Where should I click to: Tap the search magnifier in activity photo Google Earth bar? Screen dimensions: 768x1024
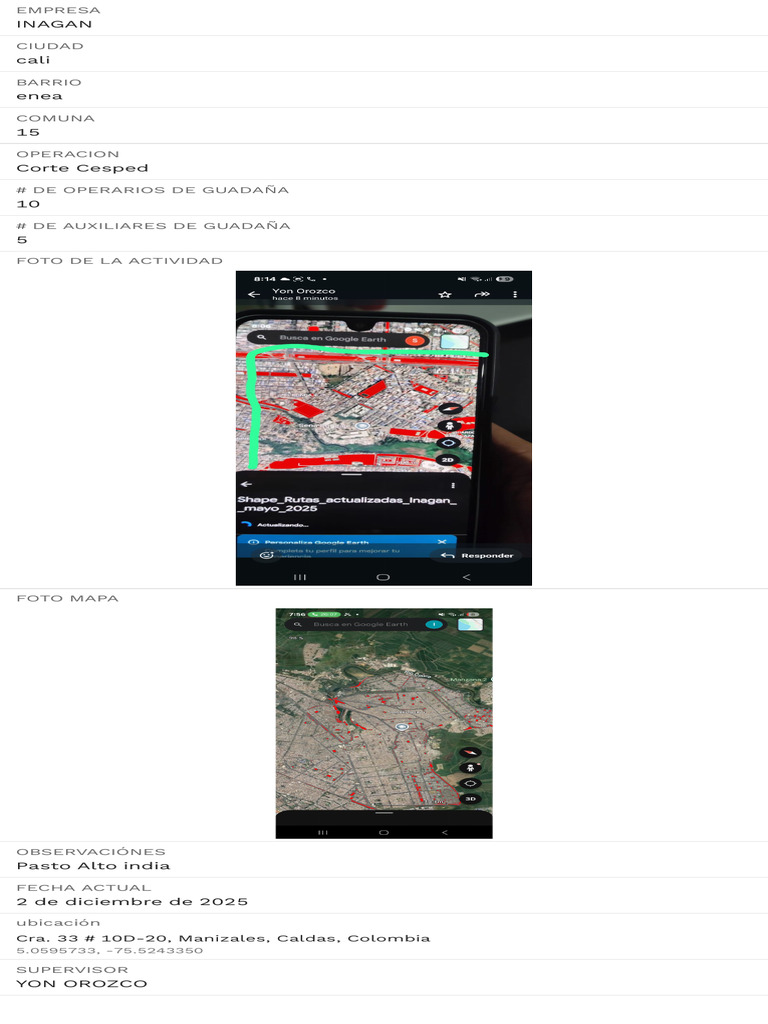[261, 338]
